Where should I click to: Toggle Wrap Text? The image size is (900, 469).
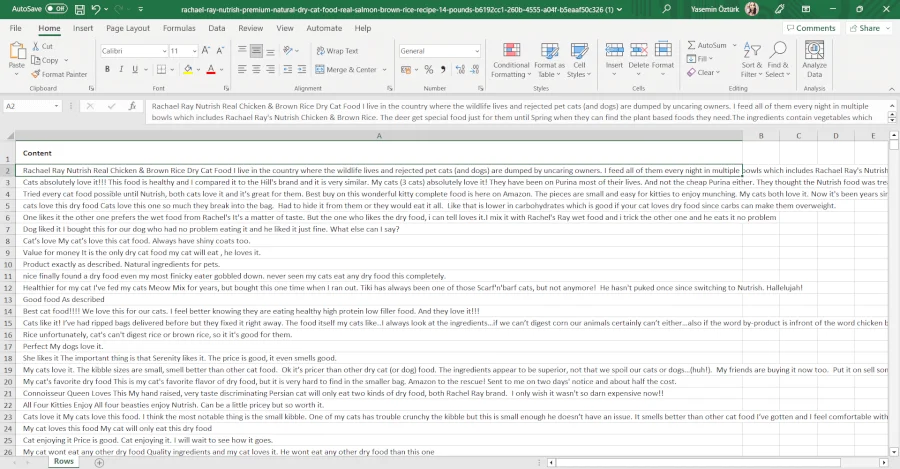point(337,51)
